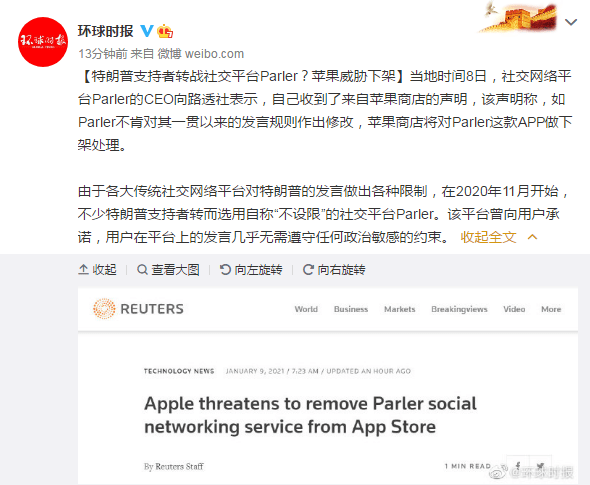The image size is (590, 485).
Task: View large image with 查看大图 magnifier
Action: [x=168, y=270]
